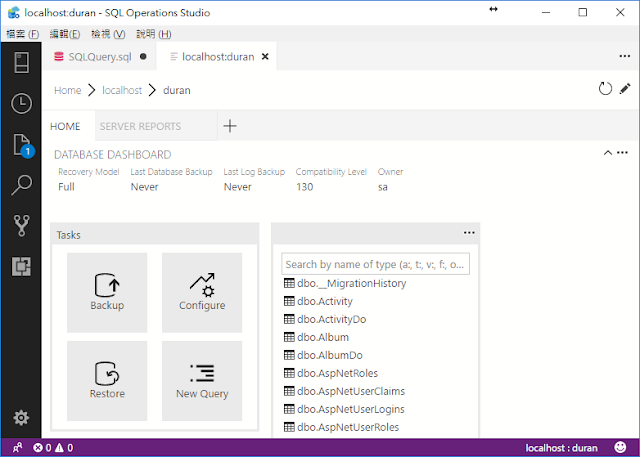Open a New Query
Image resolution: width=640 pixels, height=457 pixels.
coord(202,381)
